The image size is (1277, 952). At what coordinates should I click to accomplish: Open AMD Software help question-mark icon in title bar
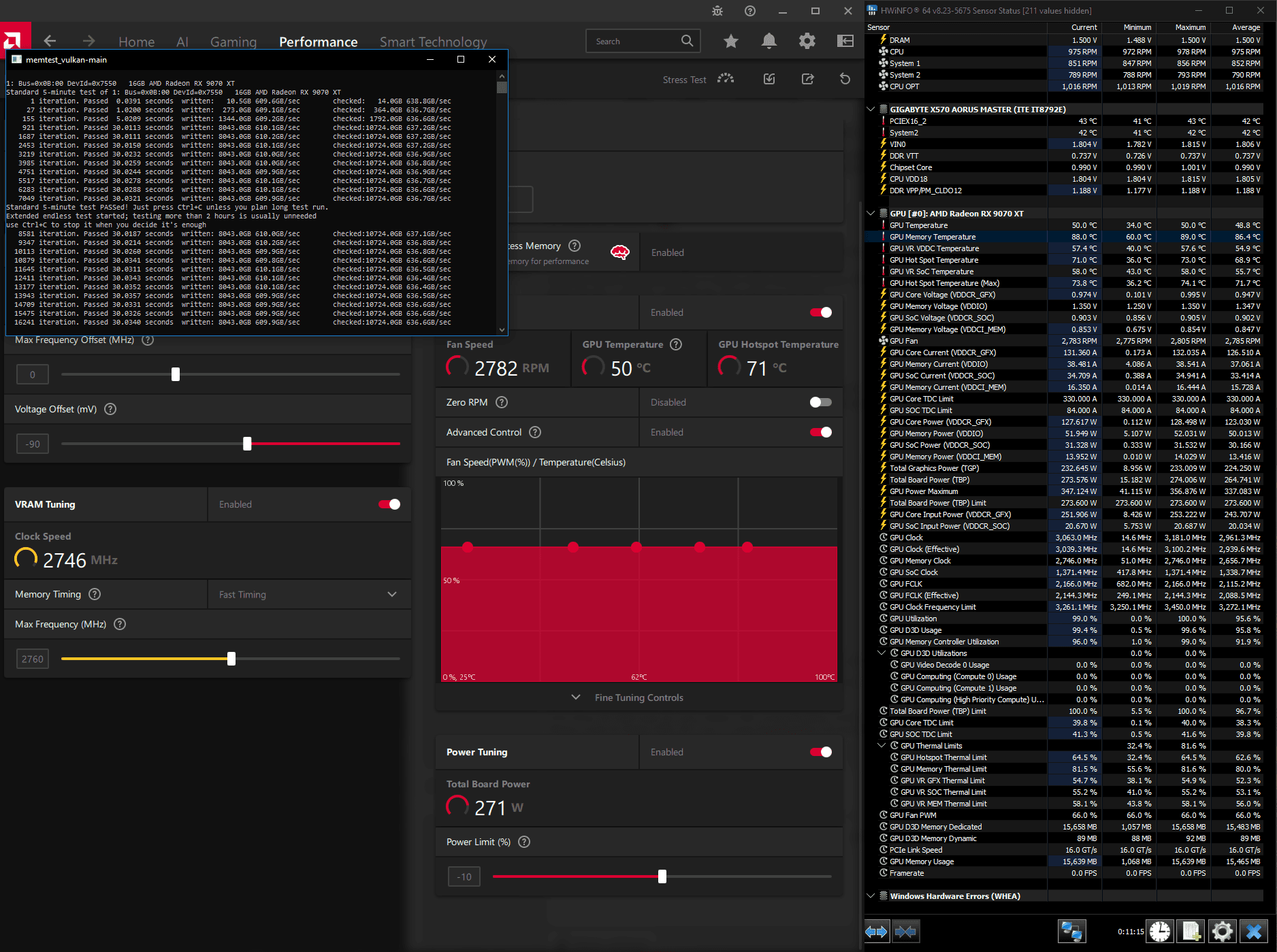pos(750,11)
